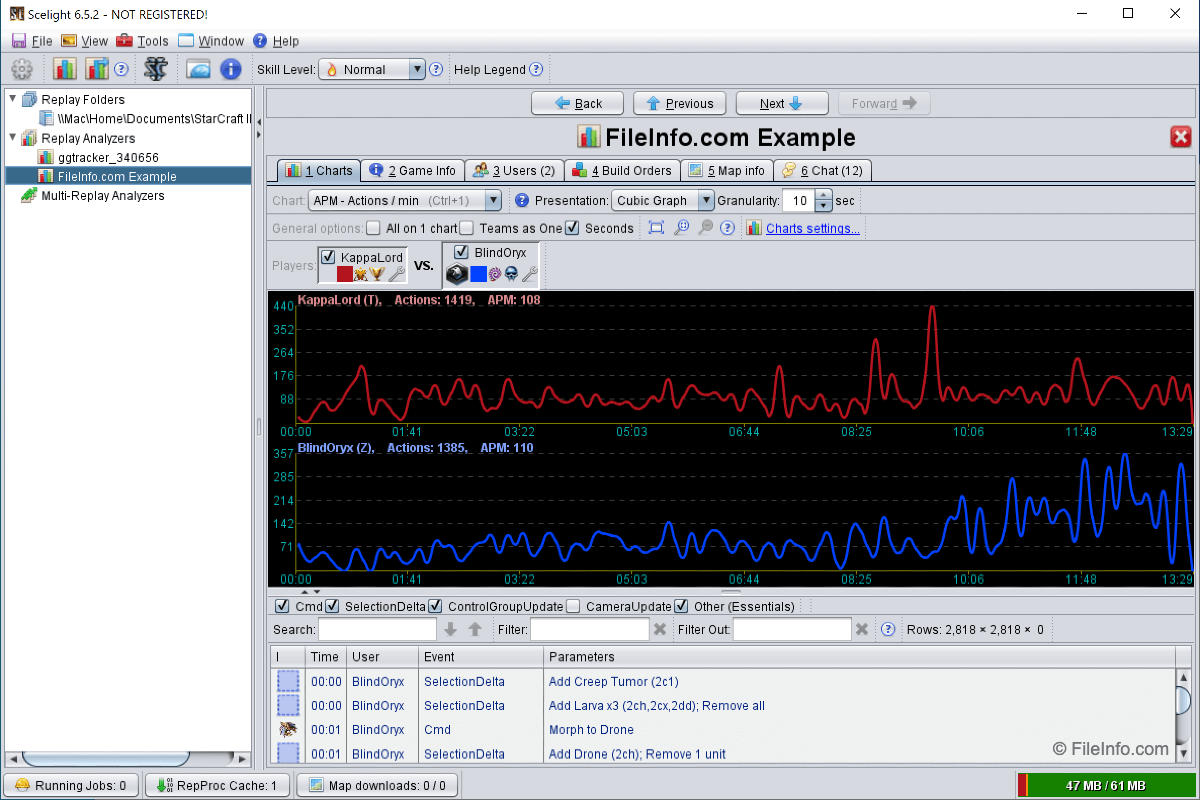Click the StarCraft II logo toolbar icon
Image resolution: width=1200 pixels, height=800 pixels.
[155, 69]
